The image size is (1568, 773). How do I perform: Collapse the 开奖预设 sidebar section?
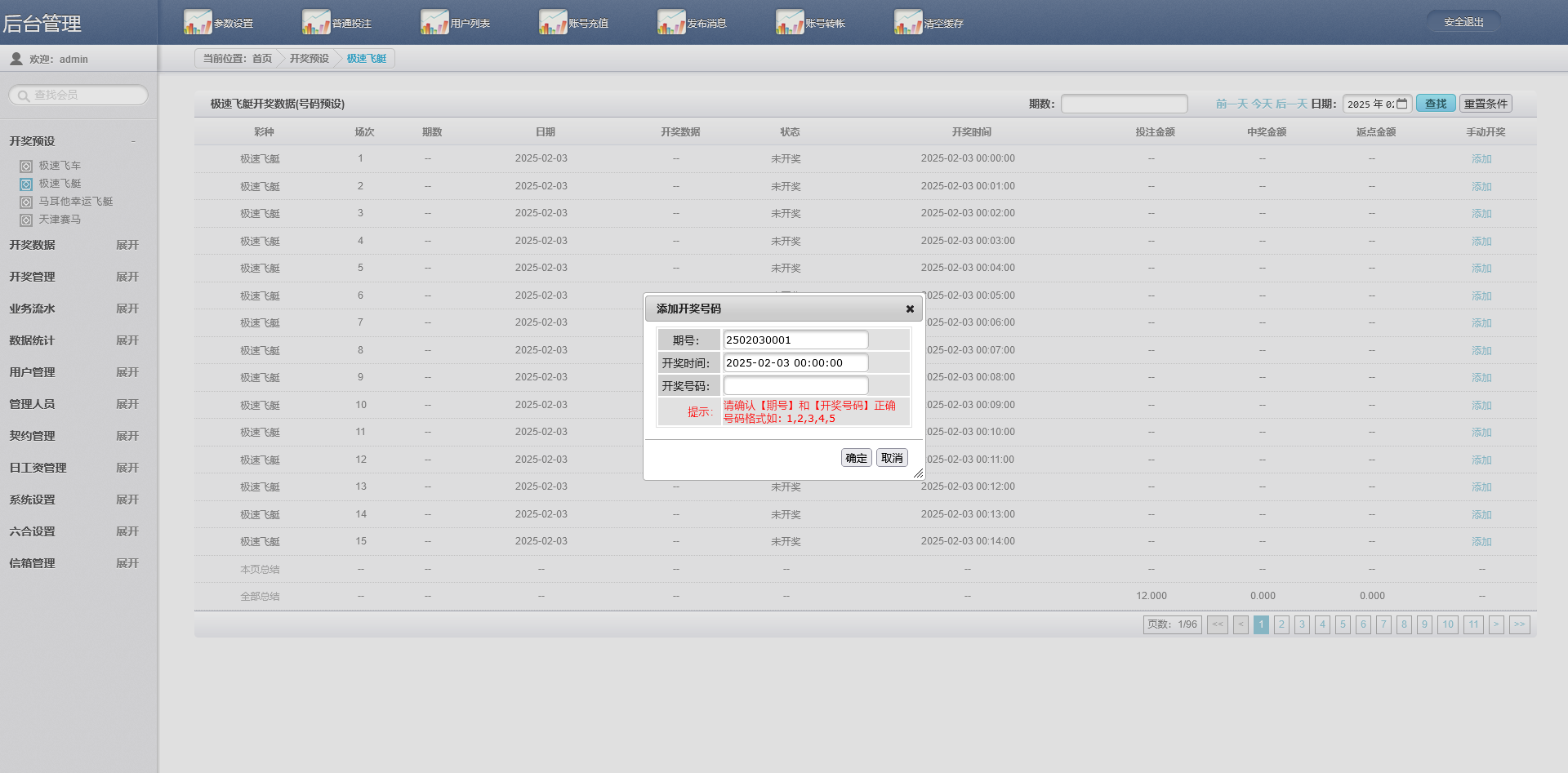point(133,141)
